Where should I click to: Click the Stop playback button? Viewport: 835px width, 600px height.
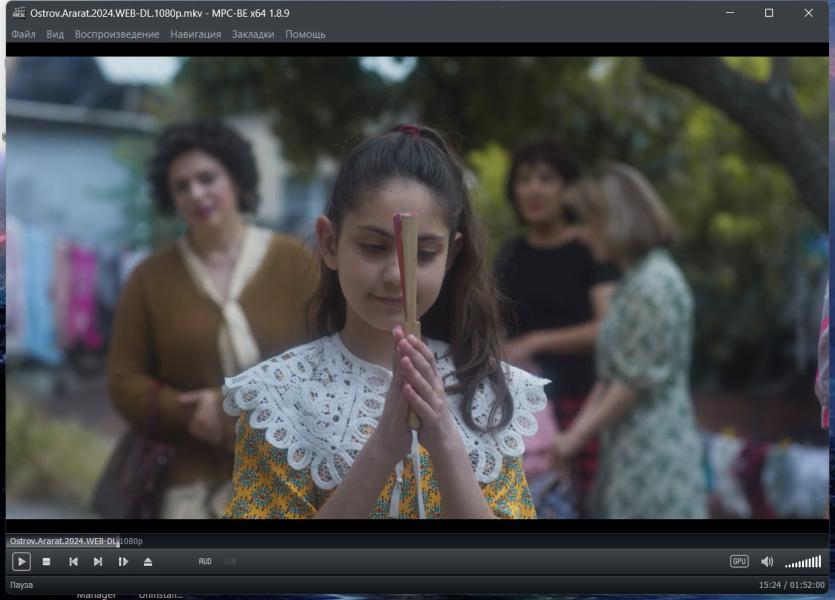(x=46, y=562)
